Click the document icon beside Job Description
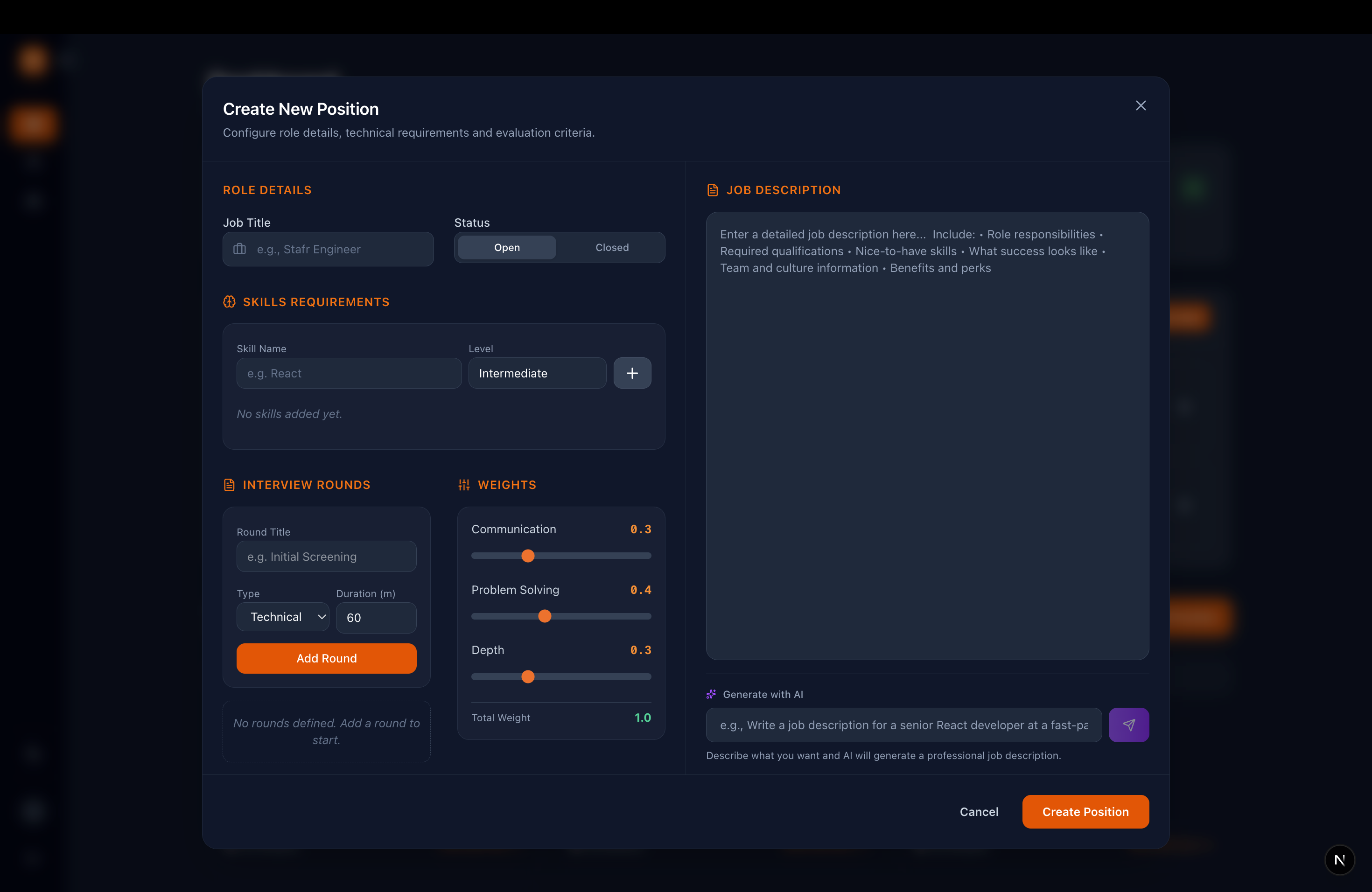 click(713, 190)
